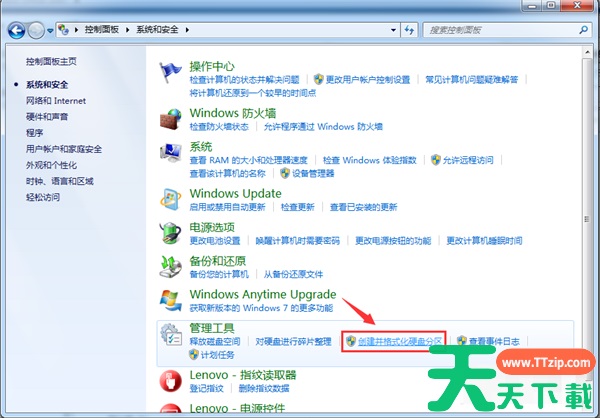Click shield icon beside 设备管理器
The image size is (600, 418).
[285, 173]
